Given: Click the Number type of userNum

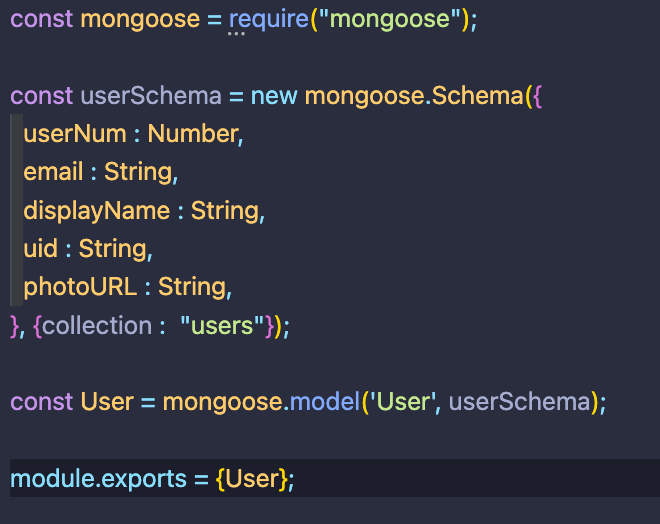Looking at the screenshot, I should (x=194, y=134).
